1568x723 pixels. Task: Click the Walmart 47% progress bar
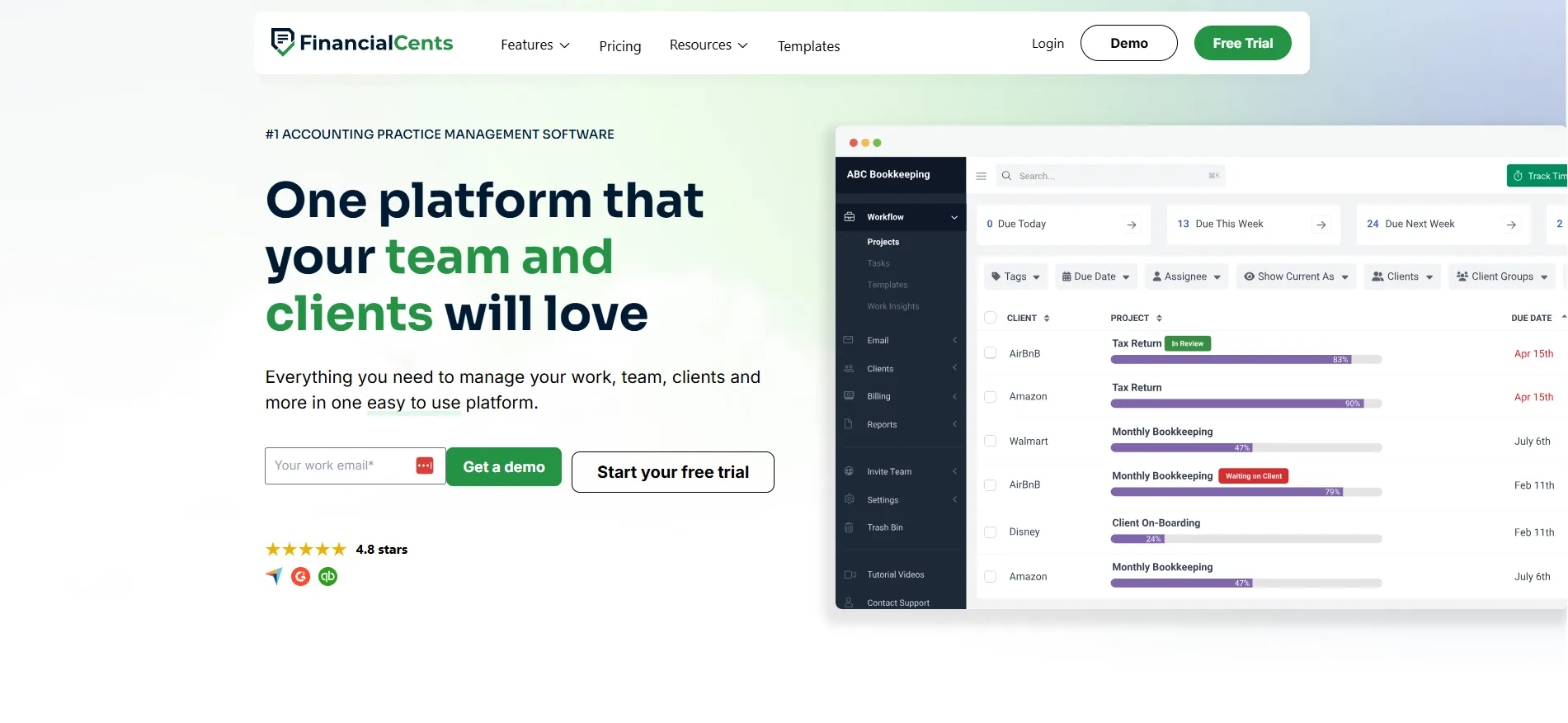tap(1245, 448)
